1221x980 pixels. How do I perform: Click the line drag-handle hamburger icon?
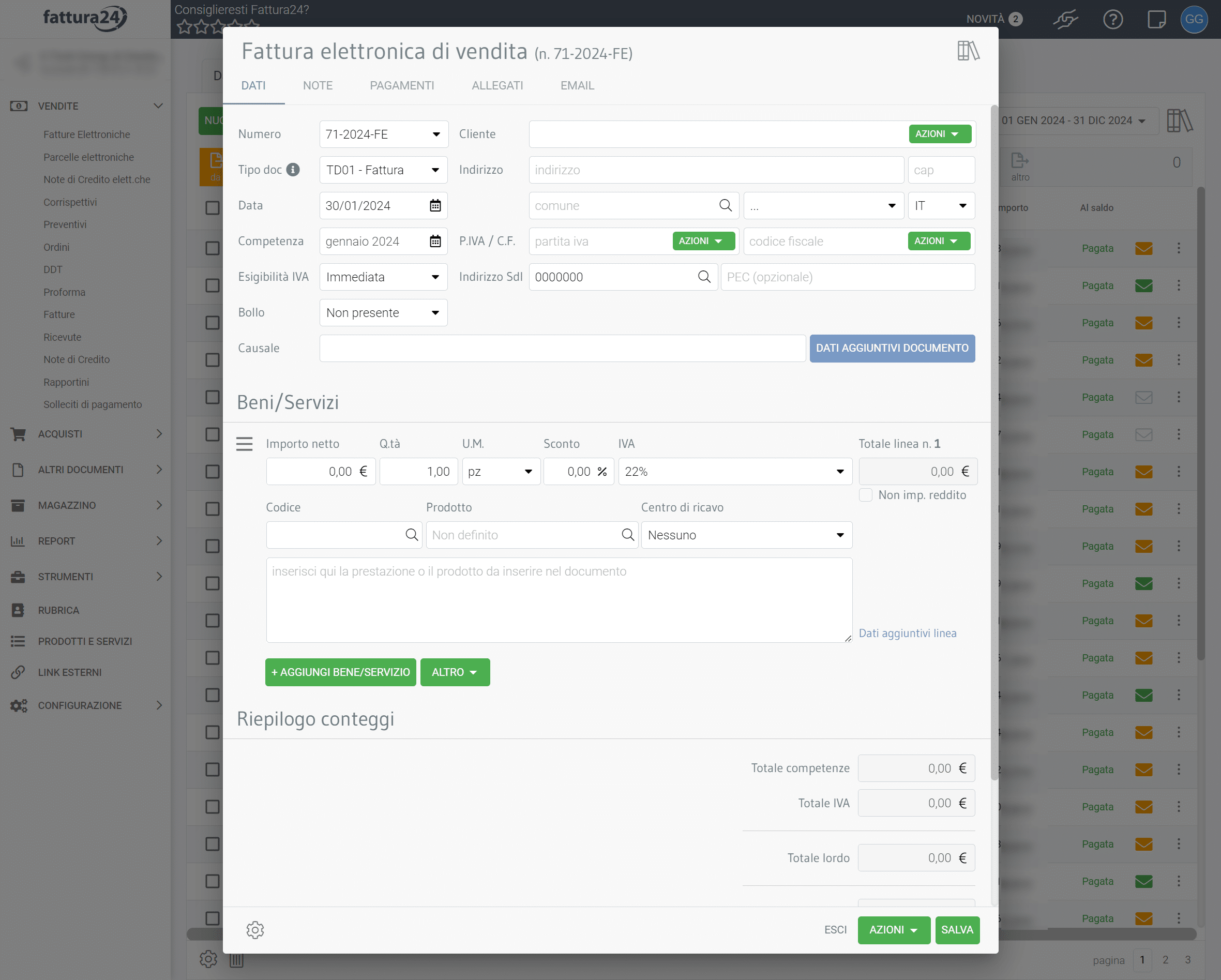click(244, 444)
